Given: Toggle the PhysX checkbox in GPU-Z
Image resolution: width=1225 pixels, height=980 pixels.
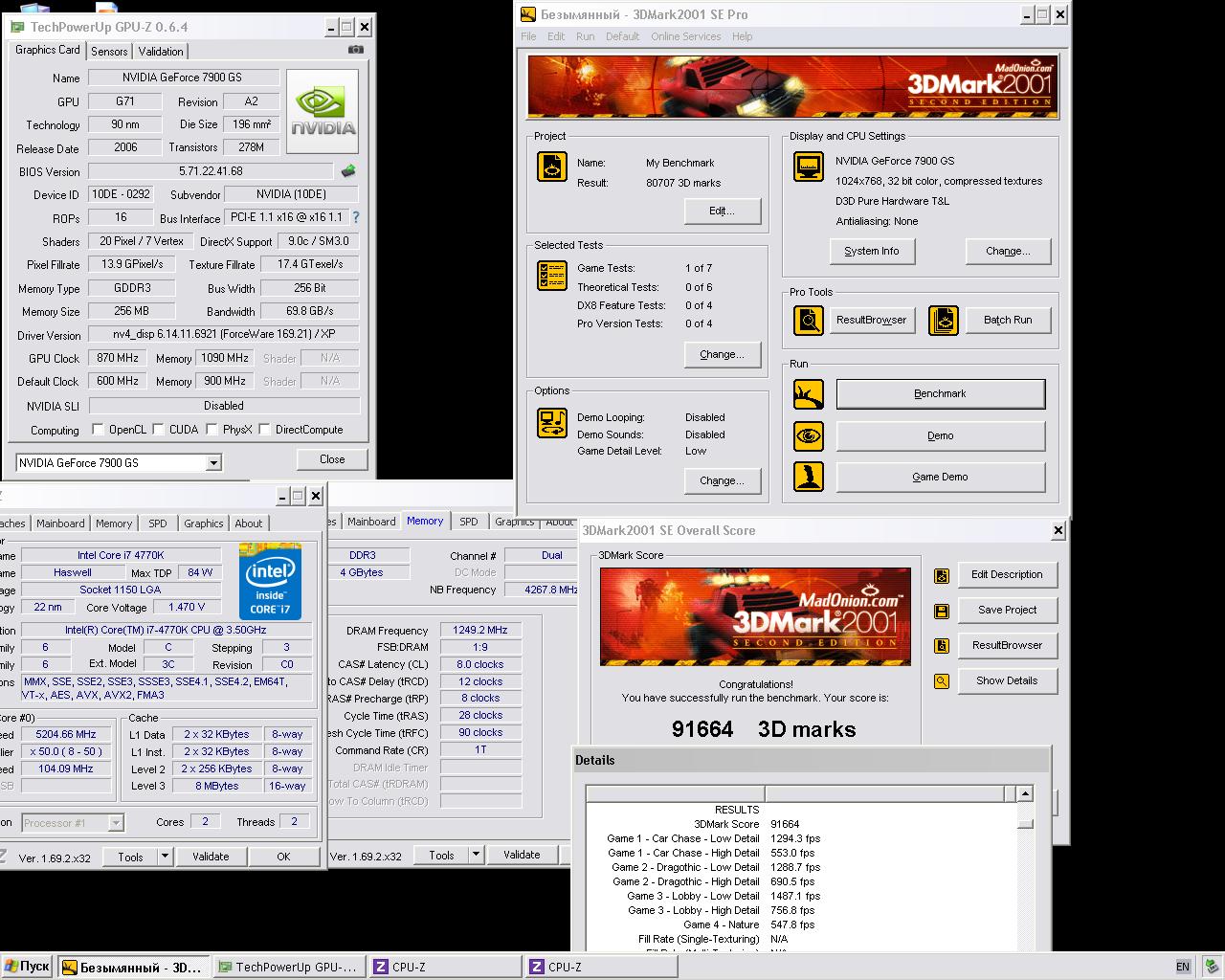Looking at the screenshot, I should [x=212, y=430].
